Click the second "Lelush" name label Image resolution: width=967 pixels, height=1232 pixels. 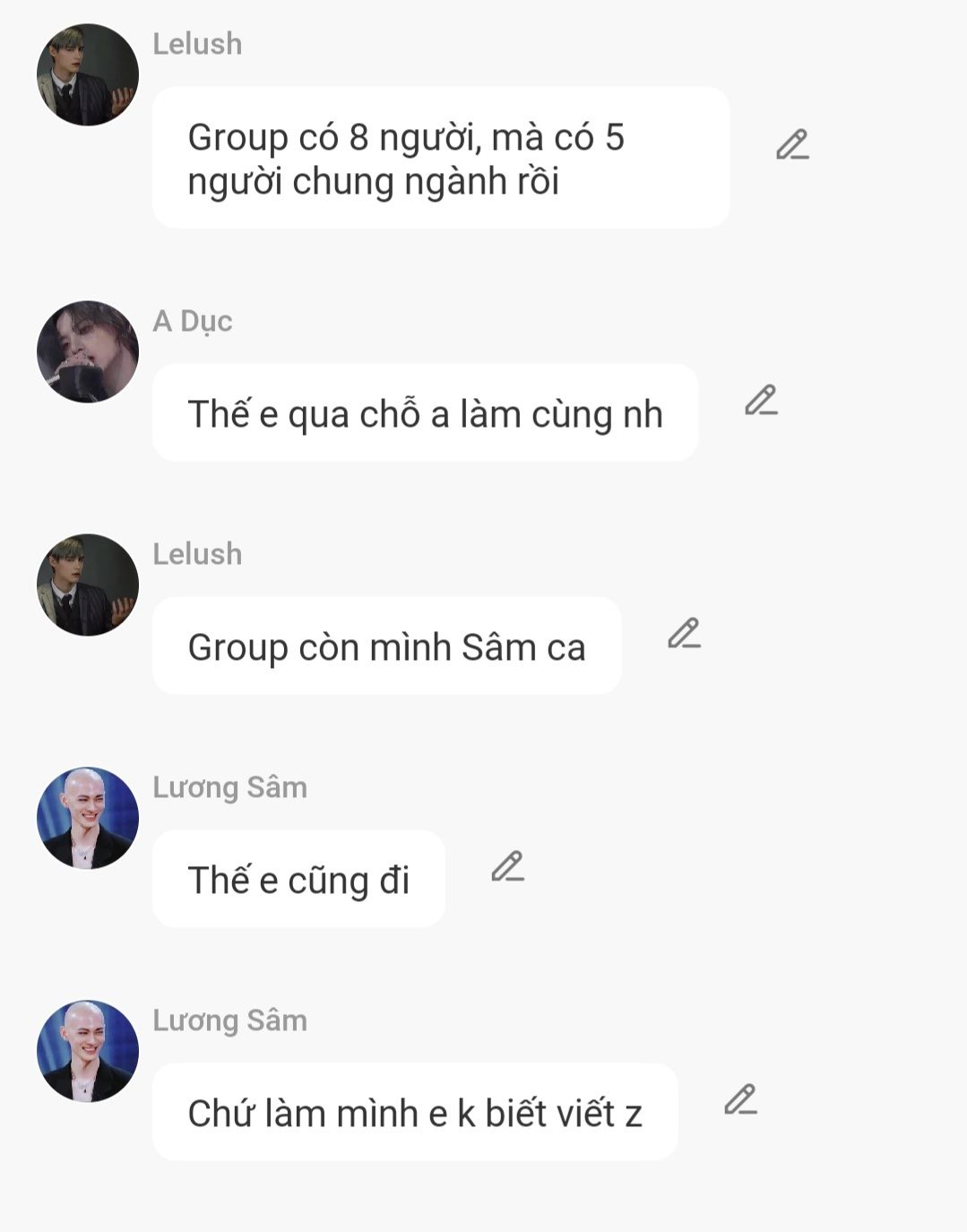click(x=197, y=554)
